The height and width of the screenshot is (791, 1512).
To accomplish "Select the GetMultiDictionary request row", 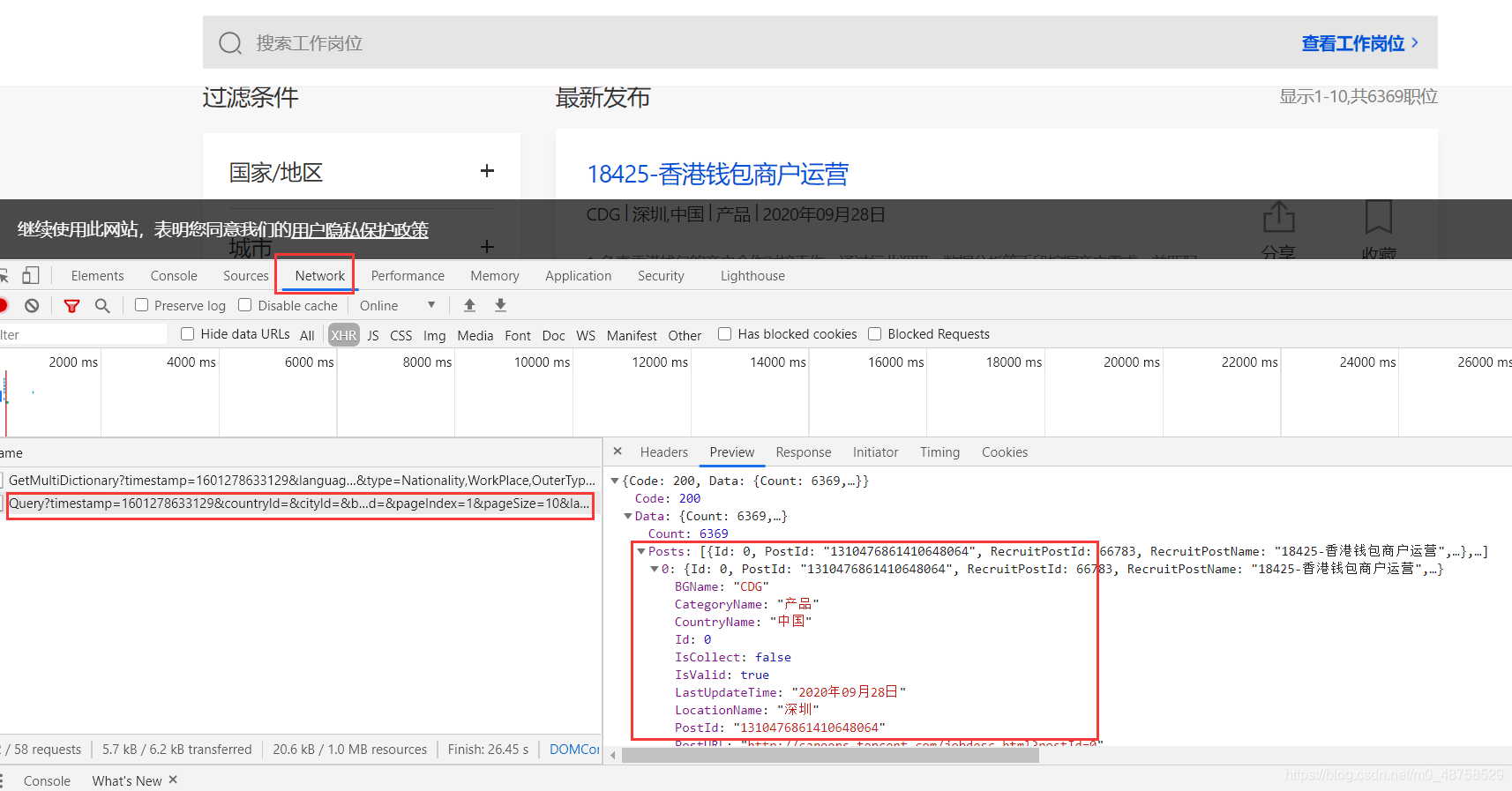I will 299,480.
